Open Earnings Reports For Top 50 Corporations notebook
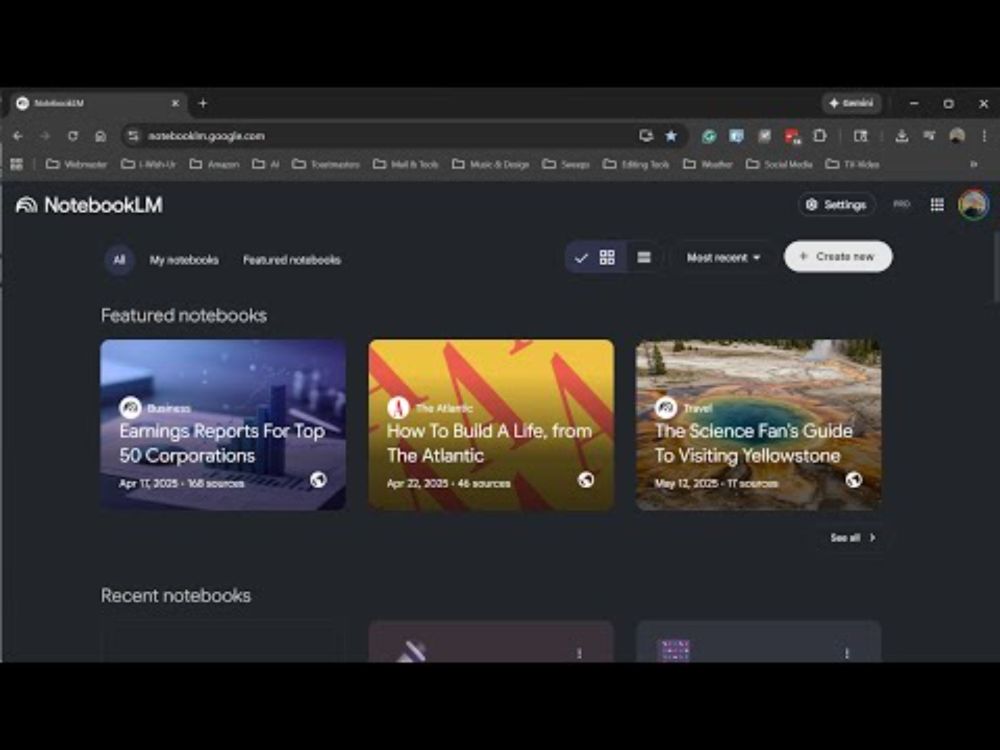The image size is (1000, 750). click(223, 425)
